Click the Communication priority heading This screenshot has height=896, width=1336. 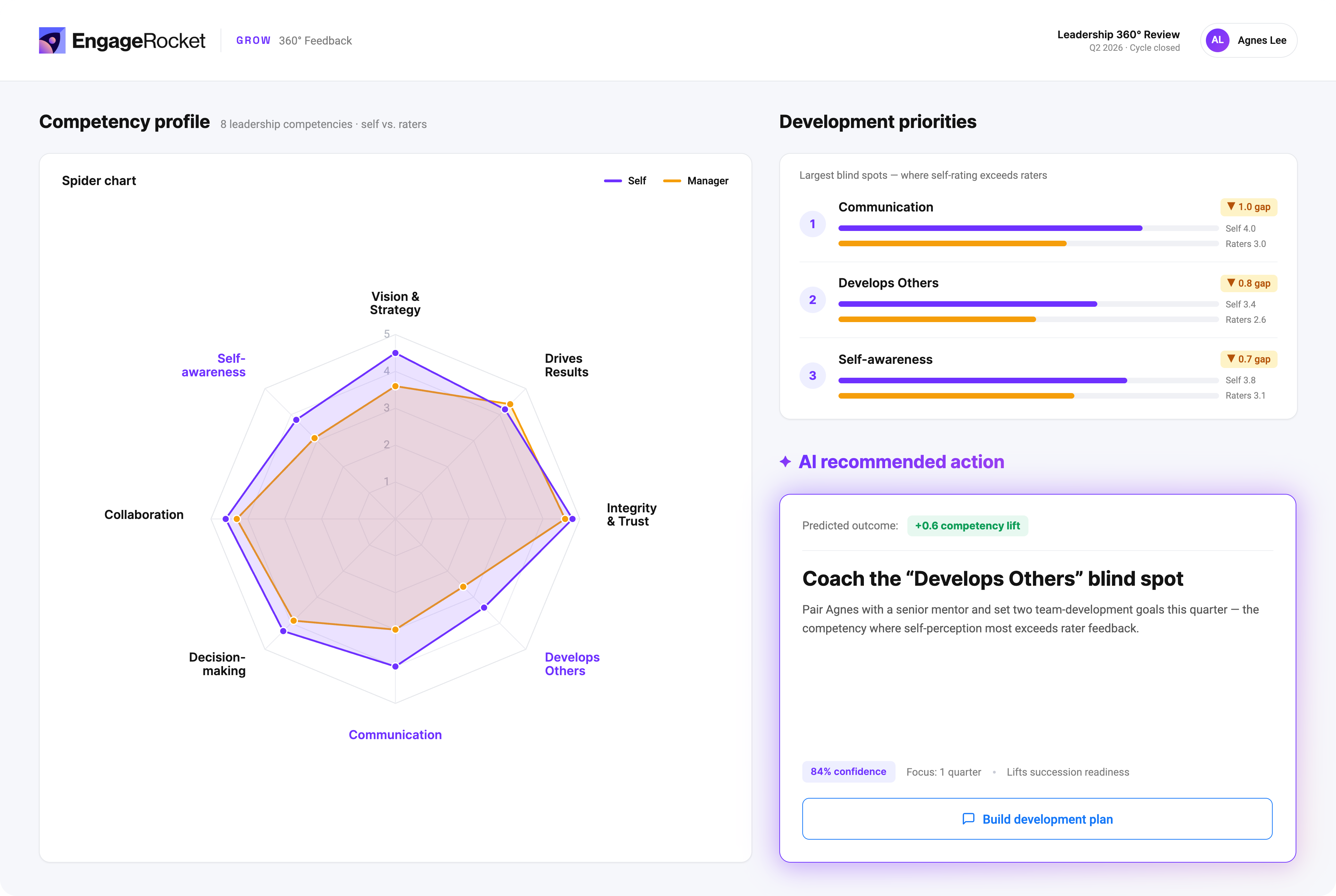[x=886, y=207]
